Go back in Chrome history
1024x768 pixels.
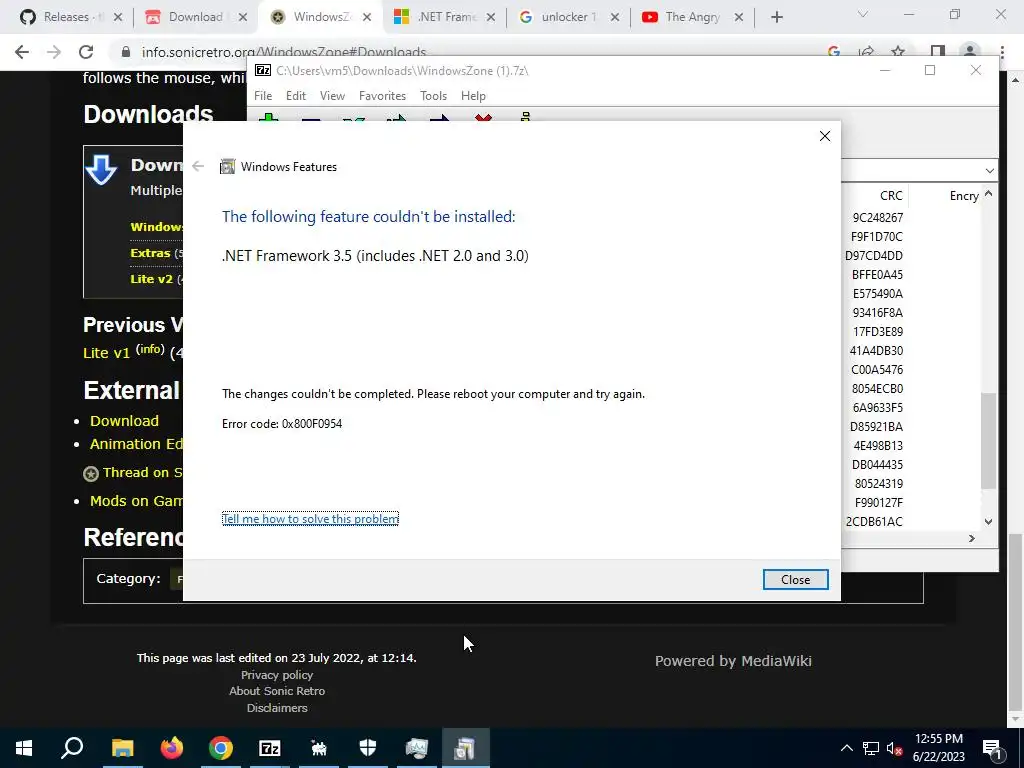22,52
